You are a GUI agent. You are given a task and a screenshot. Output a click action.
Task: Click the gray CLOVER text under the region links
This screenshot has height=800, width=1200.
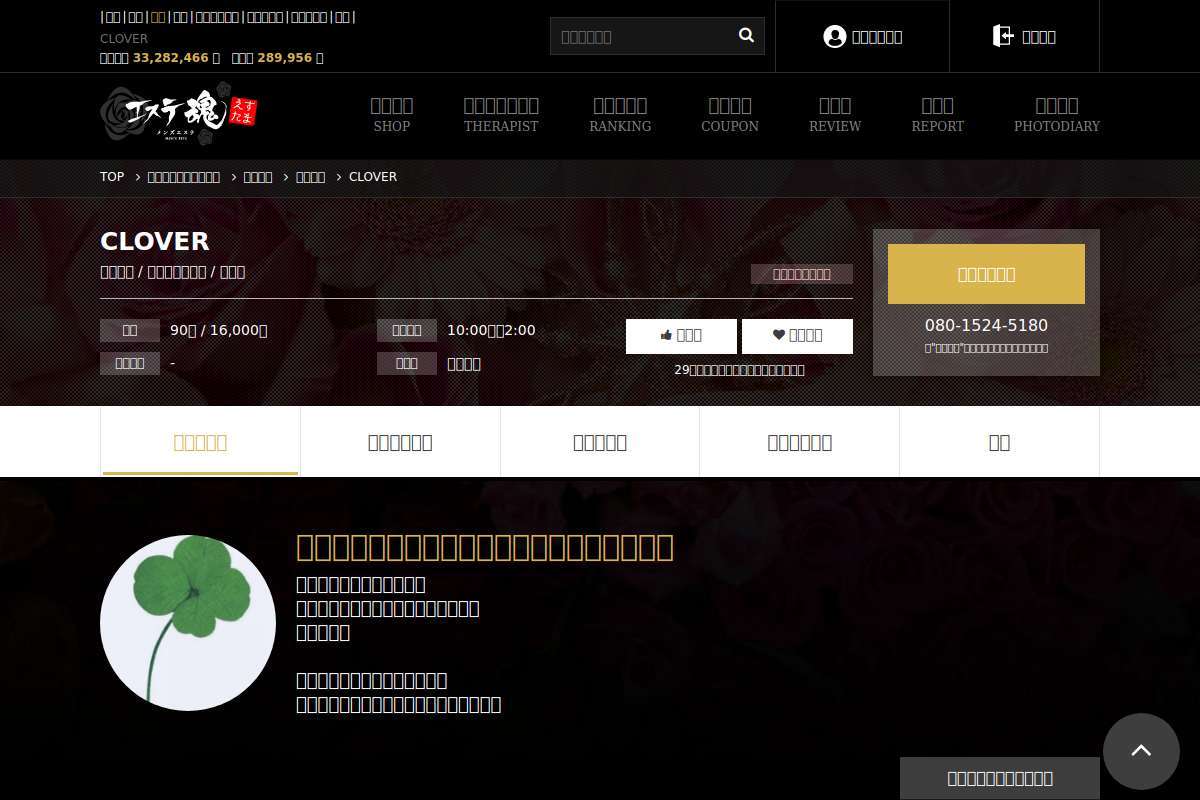click(x=124, y=39)
